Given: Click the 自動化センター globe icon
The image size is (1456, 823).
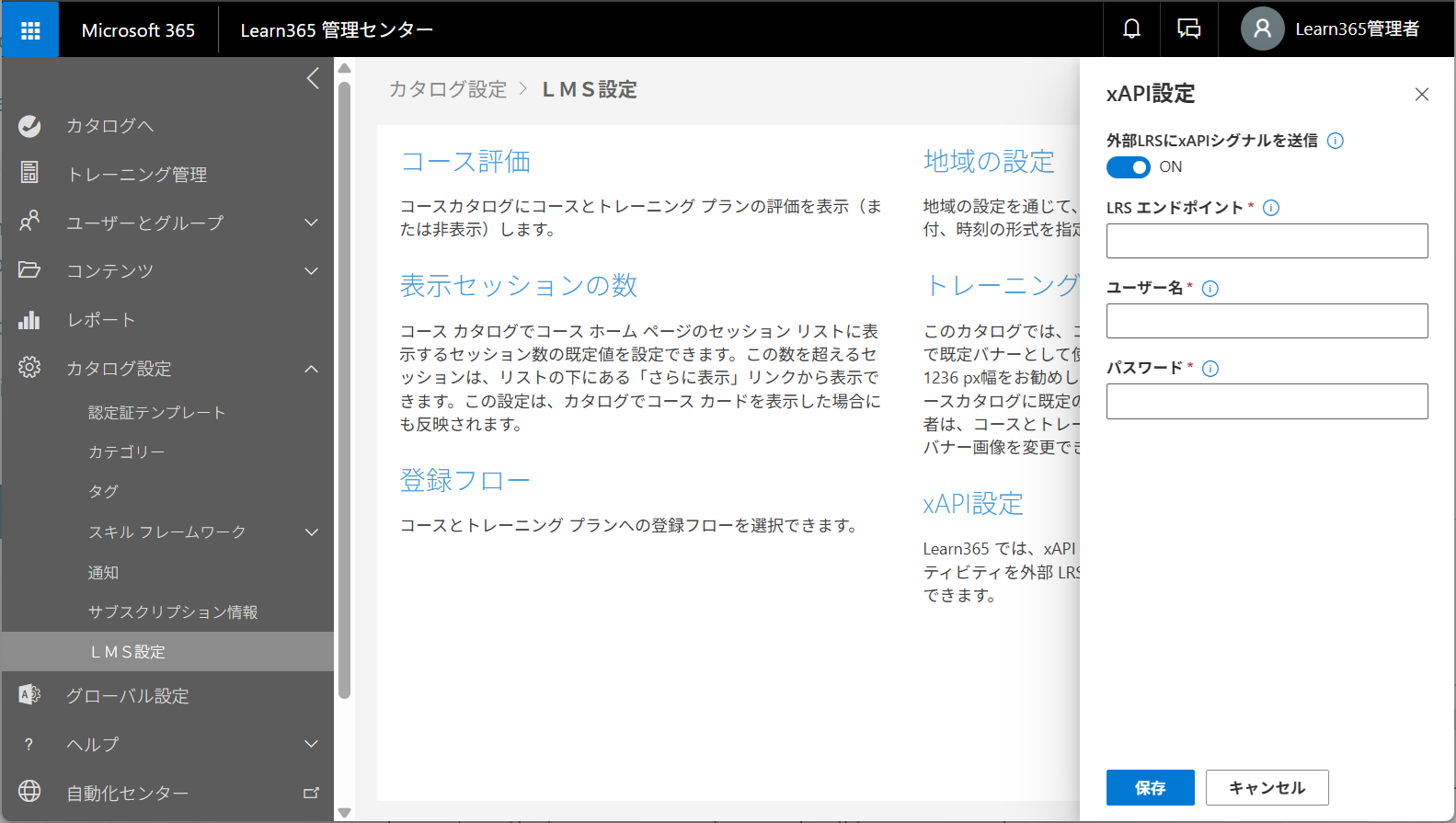Looking at the screenshot, I should 29,792.
